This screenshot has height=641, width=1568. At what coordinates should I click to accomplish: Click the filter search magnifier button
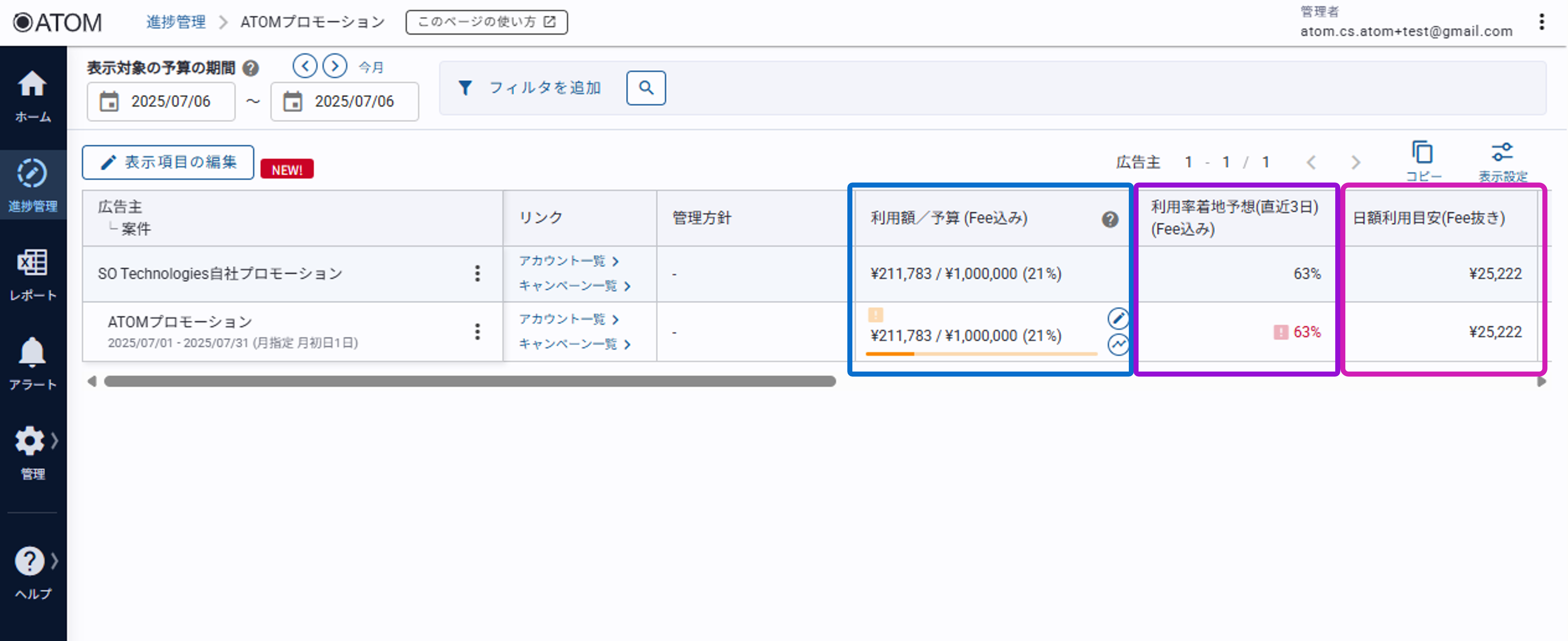coord(646,88)
